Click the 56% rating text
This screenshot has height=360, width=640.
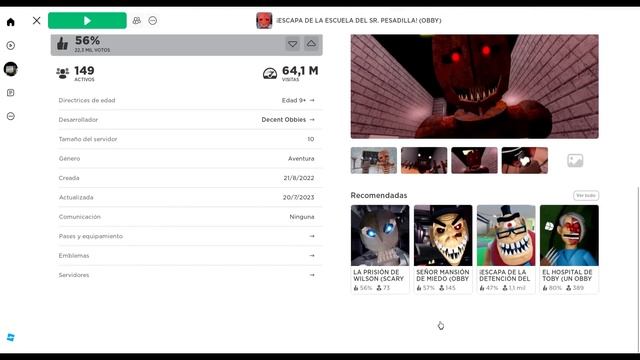87,41
